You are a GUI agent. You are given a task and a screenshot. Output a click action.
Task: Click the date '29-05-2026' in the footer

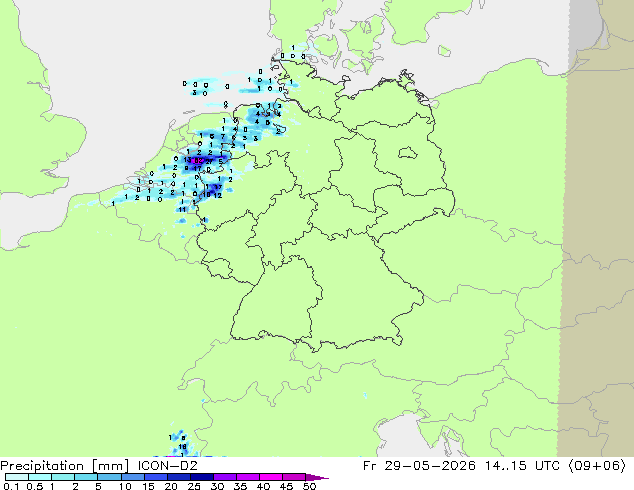tap(430, 466)
